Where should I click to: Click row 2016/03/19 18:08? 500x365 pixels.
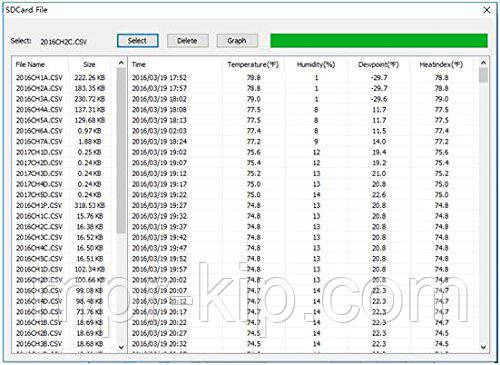tap(303, 110)
